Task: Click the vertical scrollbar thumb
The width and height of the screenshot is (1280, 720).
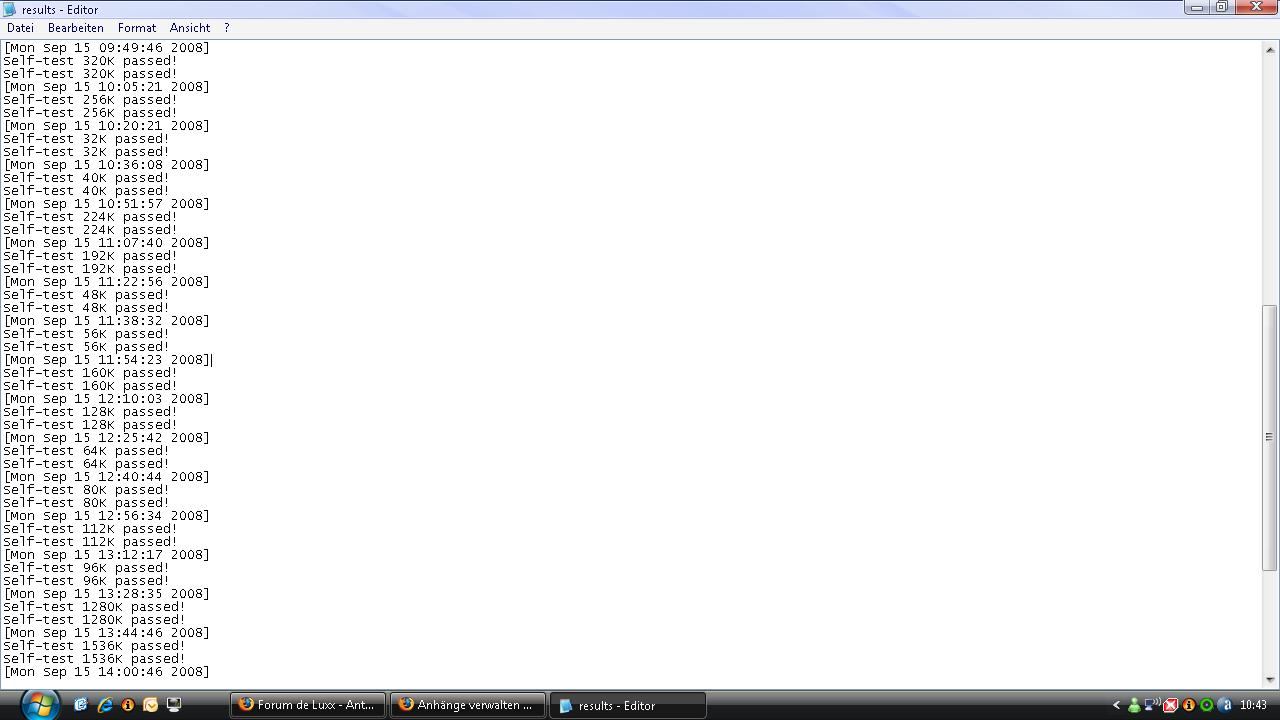Action: tap(1270, 437)
